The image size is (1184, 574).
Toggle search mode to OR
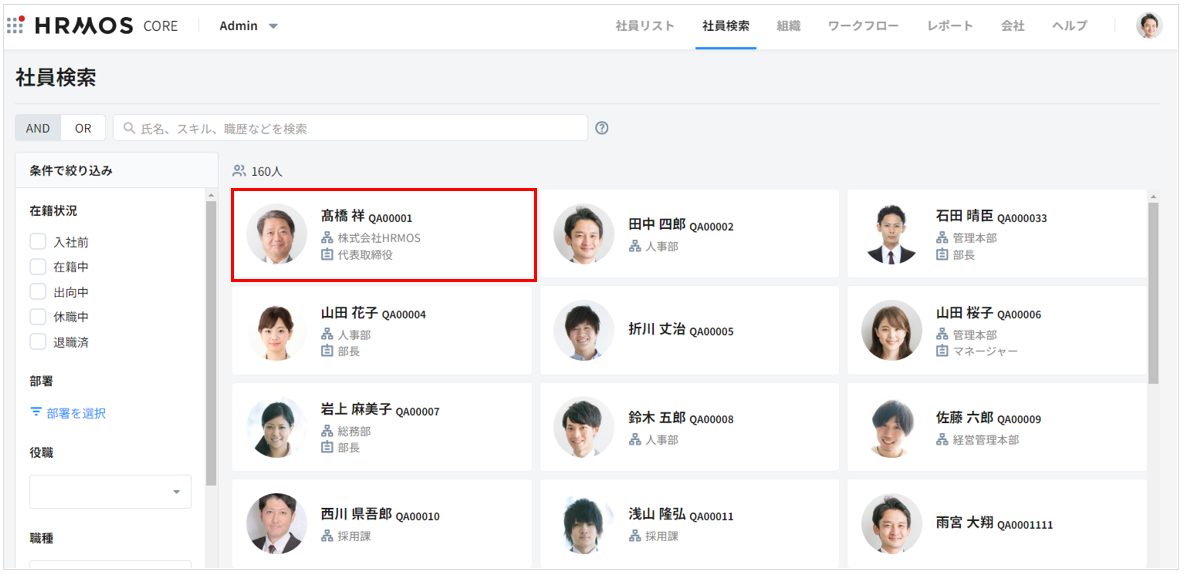pos(83,128)
